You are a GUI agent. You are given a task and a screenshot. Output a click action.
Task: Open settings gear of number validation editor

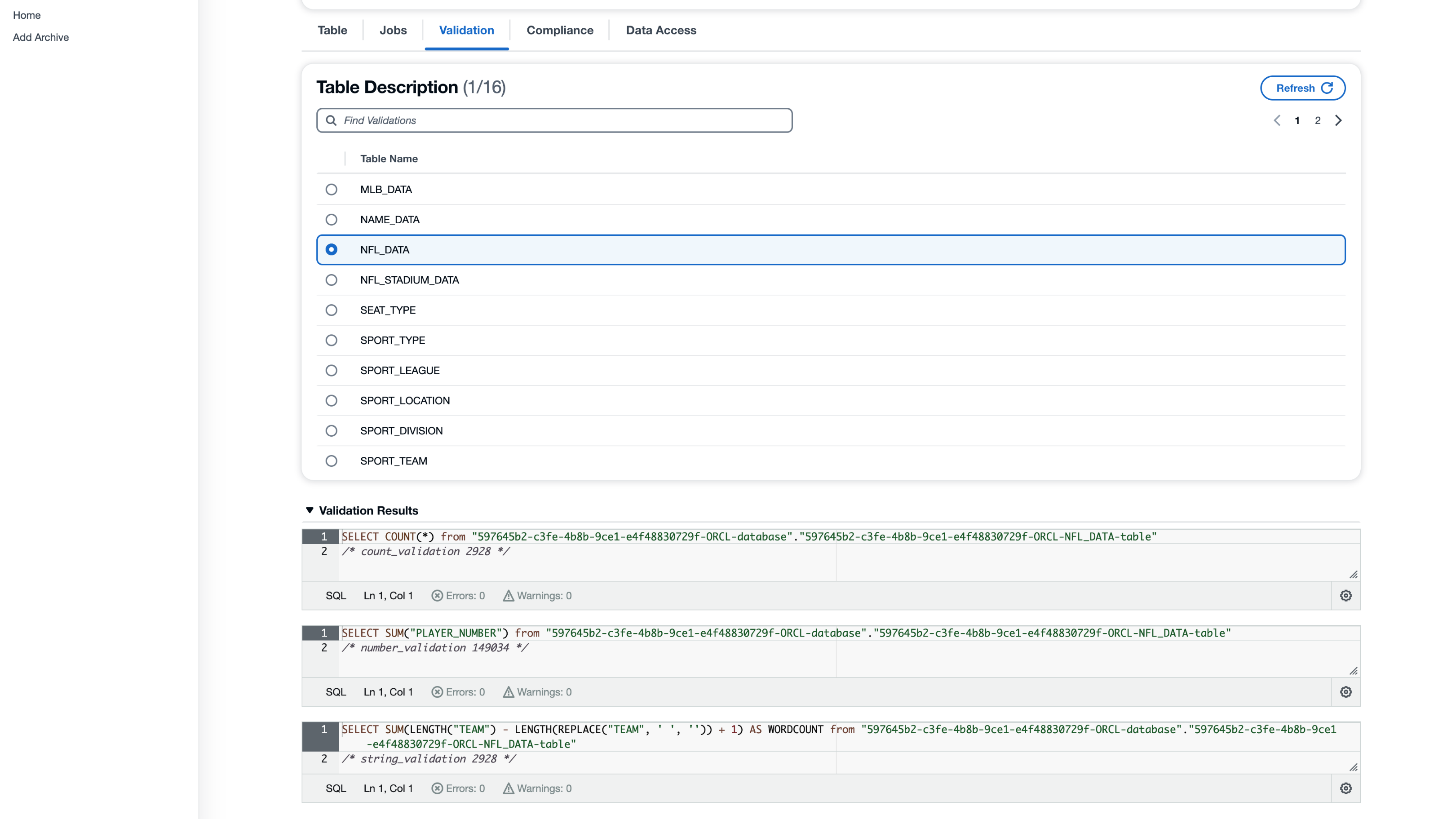1346,692
